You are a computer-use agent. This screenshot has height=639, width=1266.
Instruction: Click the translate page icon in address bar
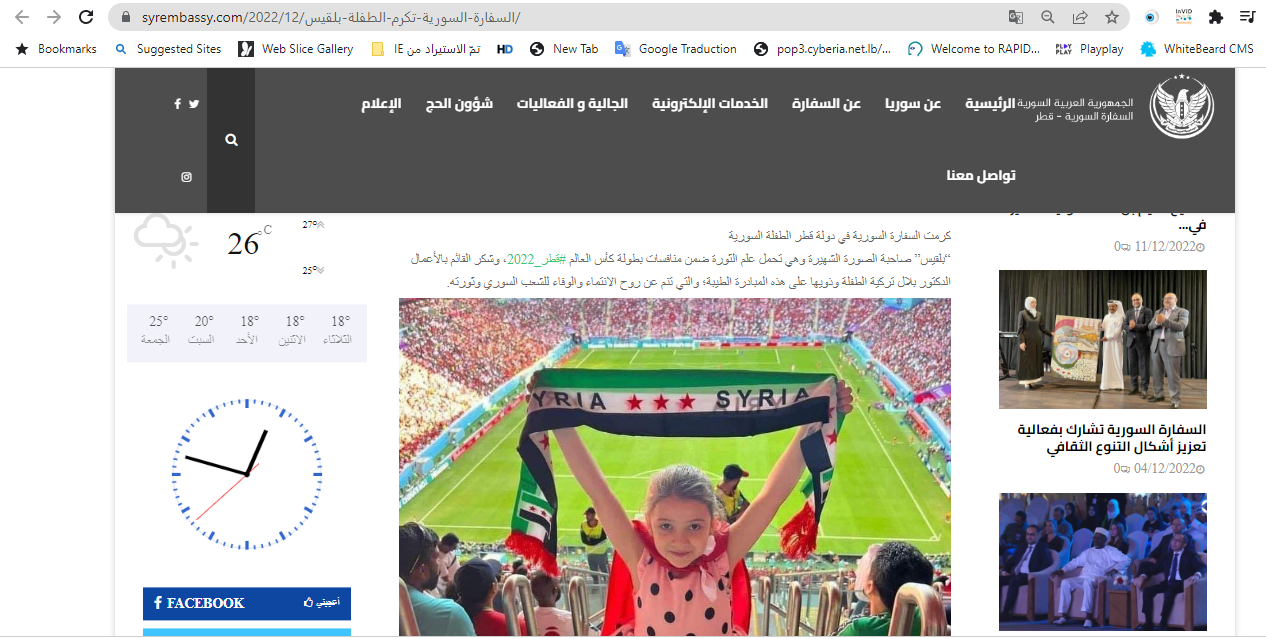1015,17
